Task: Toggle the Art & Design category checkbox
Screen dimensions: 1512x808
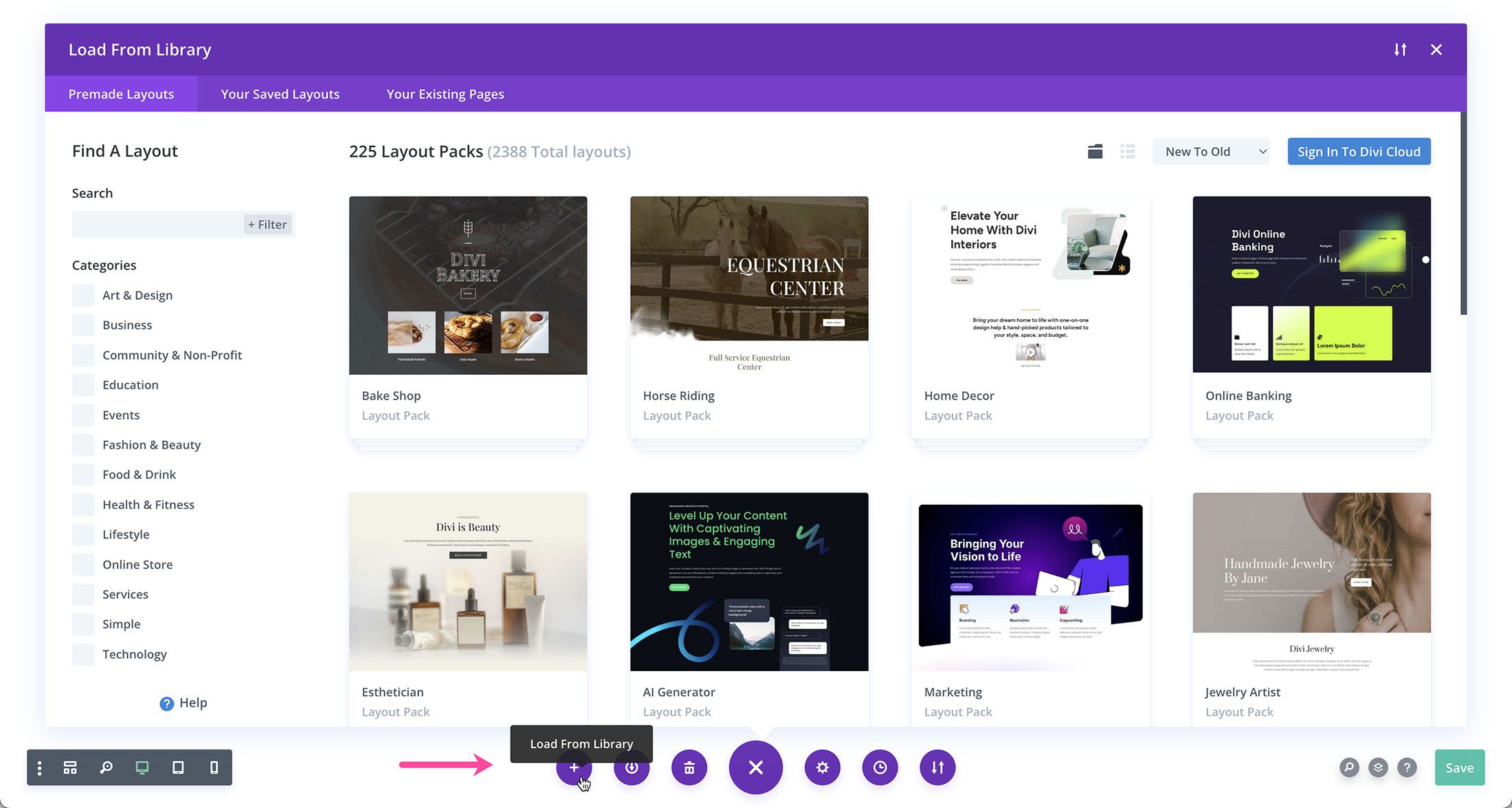Action: click(x=83, y=295)
